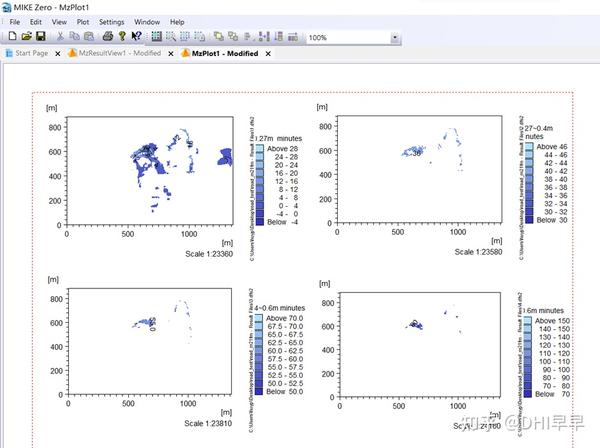
Task: Switch to the Start Page tab
Action: pos(32,53)
